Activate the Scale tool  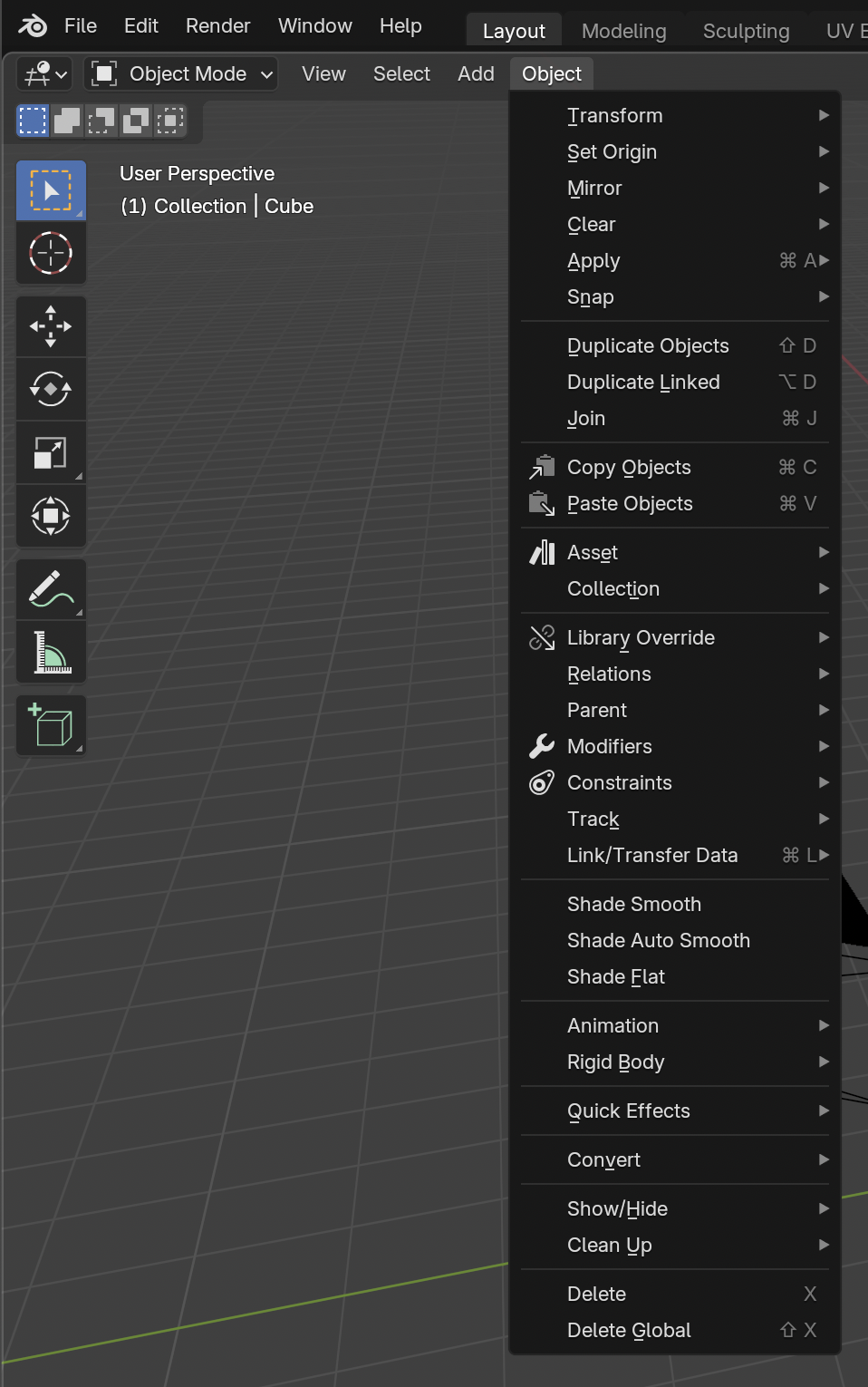51,452
